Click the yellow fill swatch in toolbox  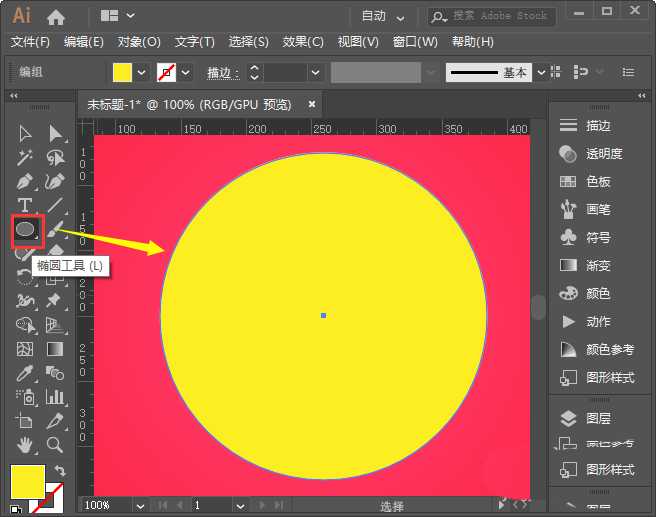(27, 481)
